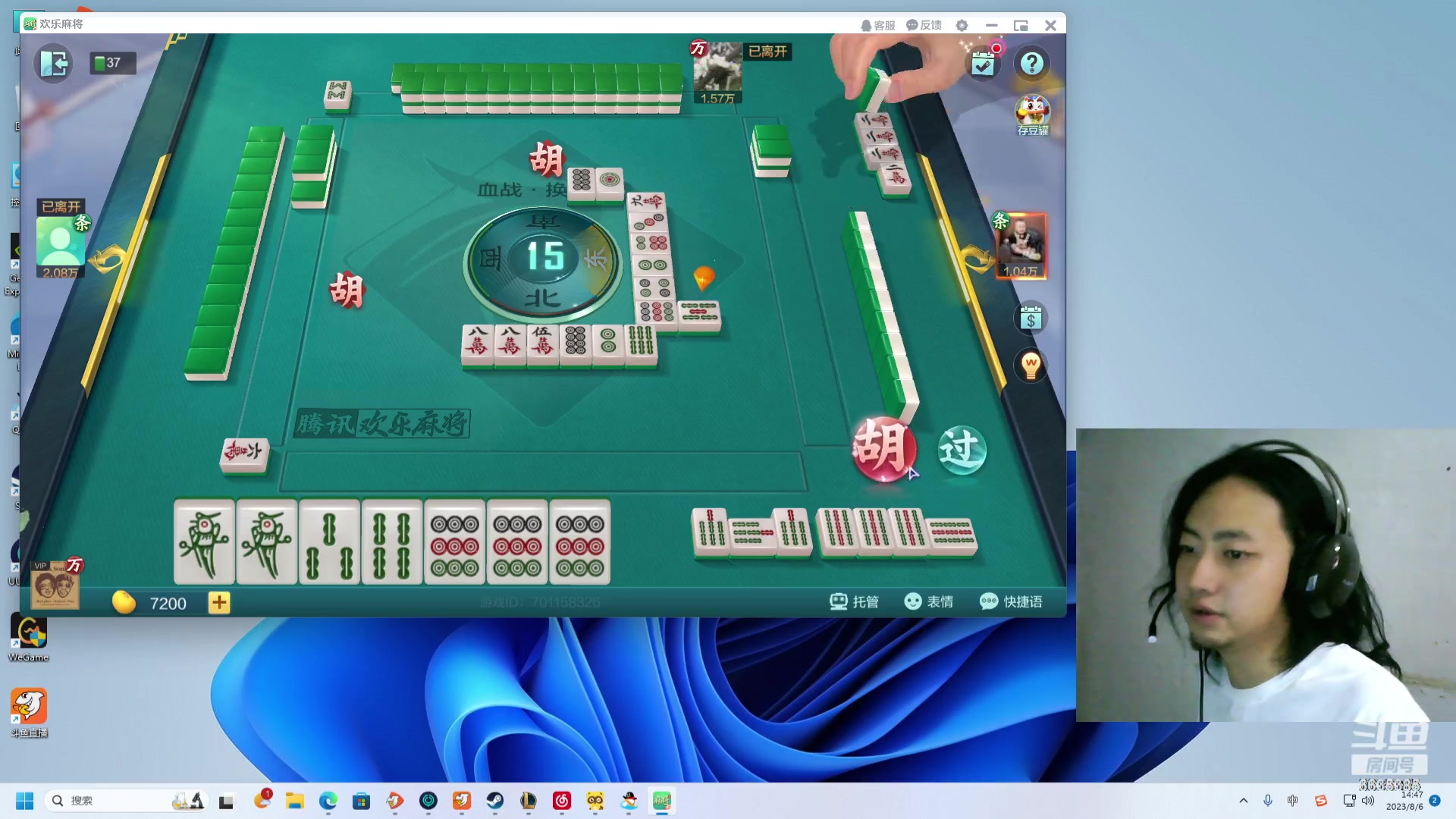The image size is (1456, 819).
Task: Open the Windows Start menu
Action: pyautogui.click(x=24, y=801)
